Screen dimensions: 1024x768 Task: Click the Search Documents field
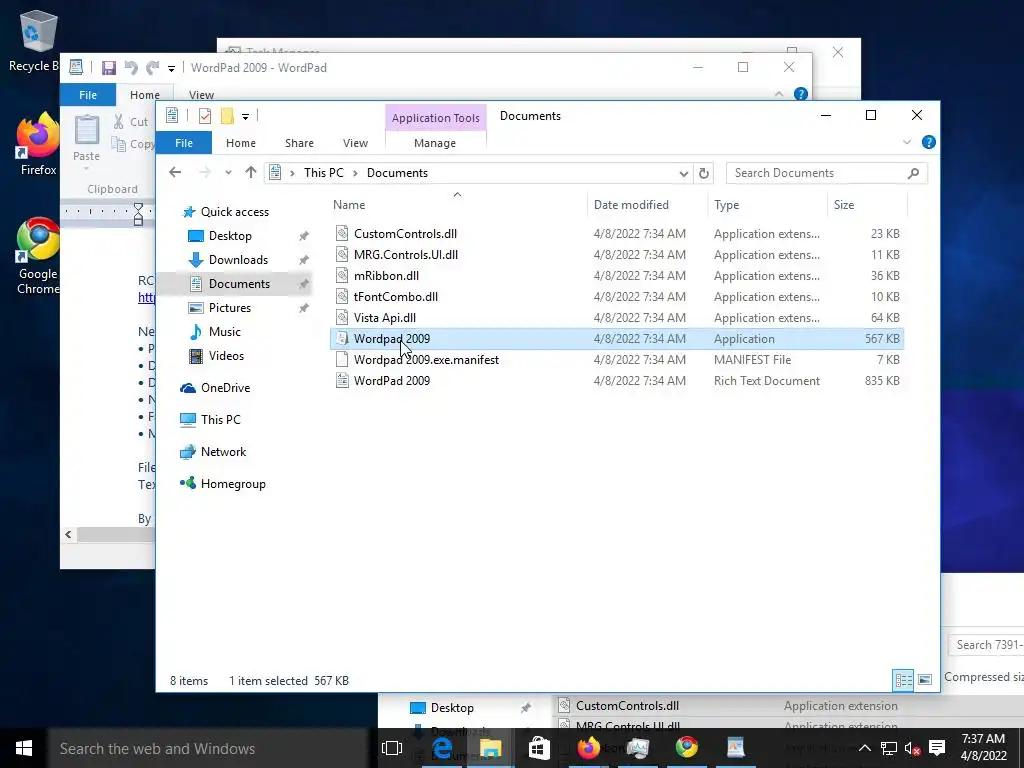(826, 173)
